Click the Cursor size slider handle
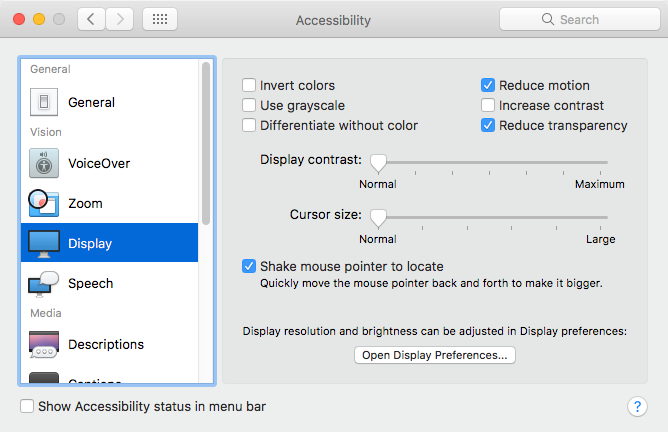This screenshot has height=432, width=668. coord(378,217)
